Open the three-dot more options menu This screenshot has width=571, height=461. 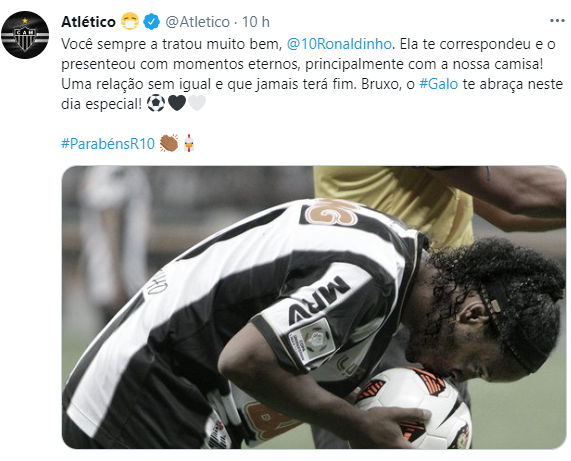tap(557, 21)
